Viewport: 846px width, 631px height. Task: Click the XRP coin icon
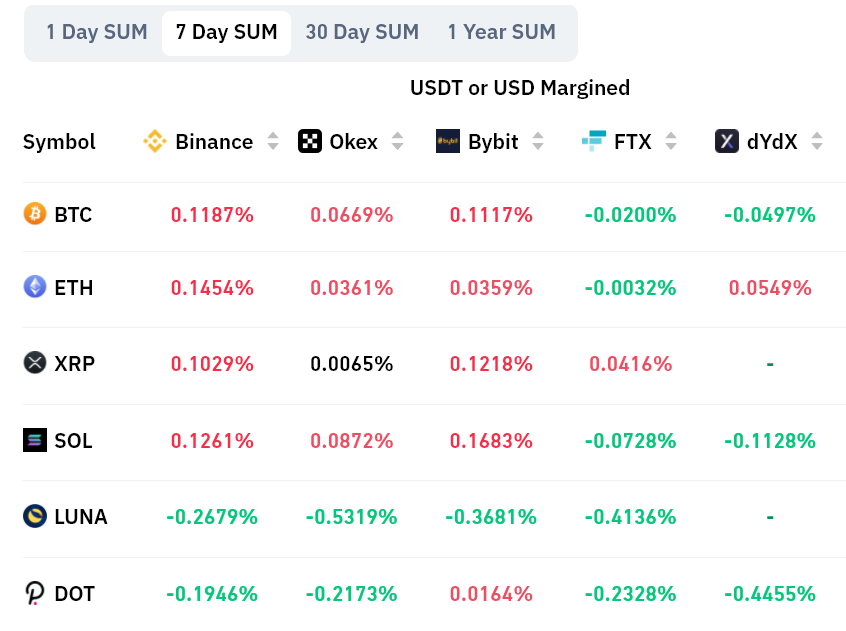pos(35,363)
